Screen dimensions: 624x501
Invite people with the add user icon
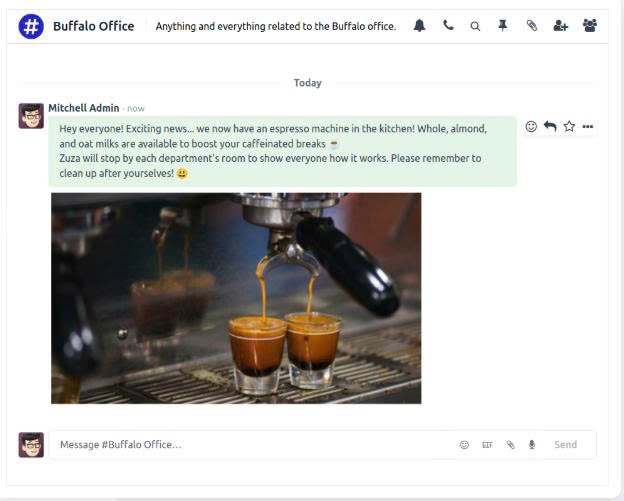coord(560,26)
